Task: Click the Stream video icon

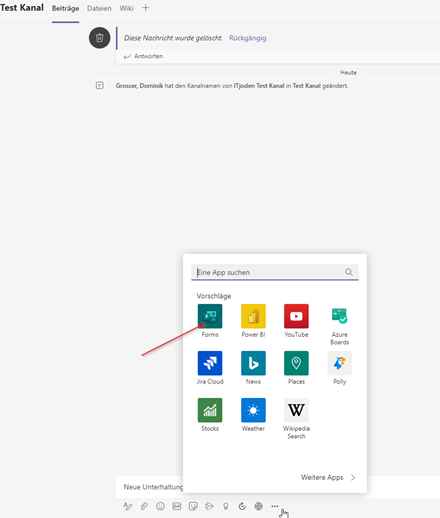Action: coord(209,506)
